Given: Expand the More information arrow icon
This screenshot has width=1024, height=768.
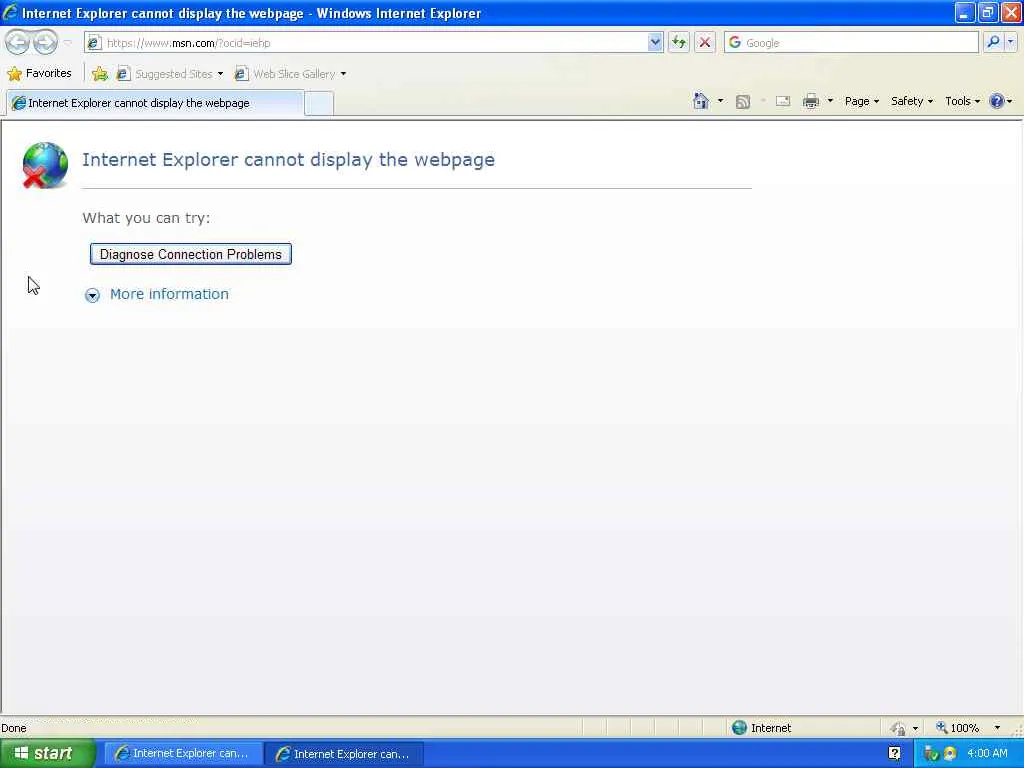Looking at the screenshot, I should coord(92,295).
